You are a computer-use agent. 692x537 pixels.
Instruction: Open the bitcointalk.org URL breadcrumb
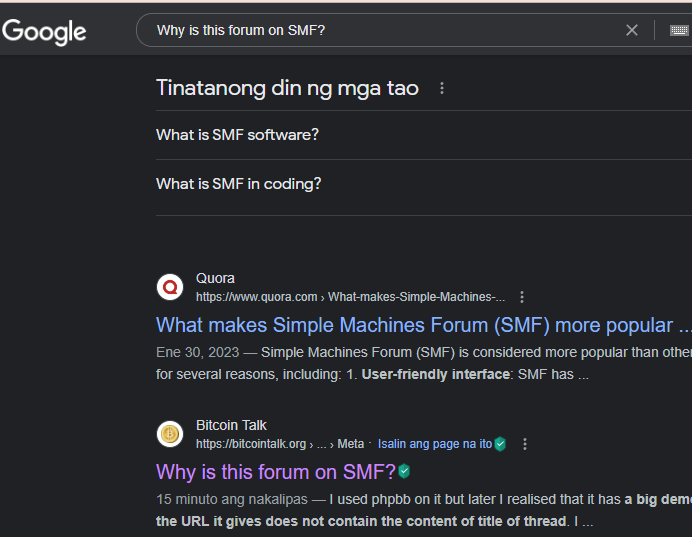point(280,444)
